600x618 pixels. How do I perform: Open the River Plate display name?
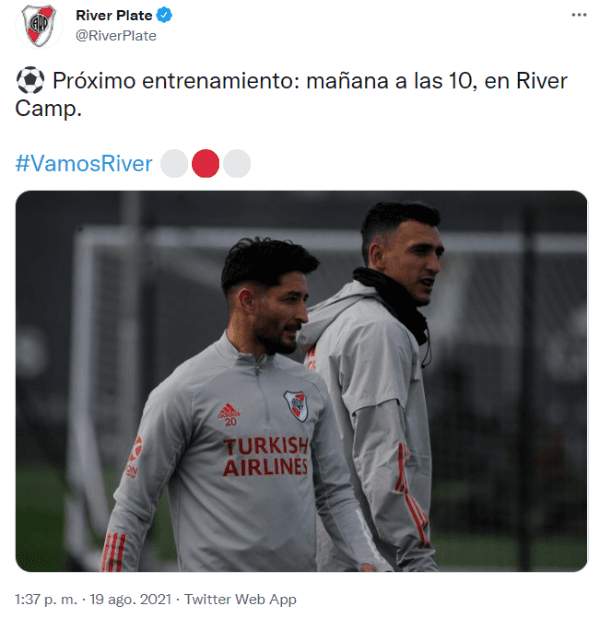[114, 15]
